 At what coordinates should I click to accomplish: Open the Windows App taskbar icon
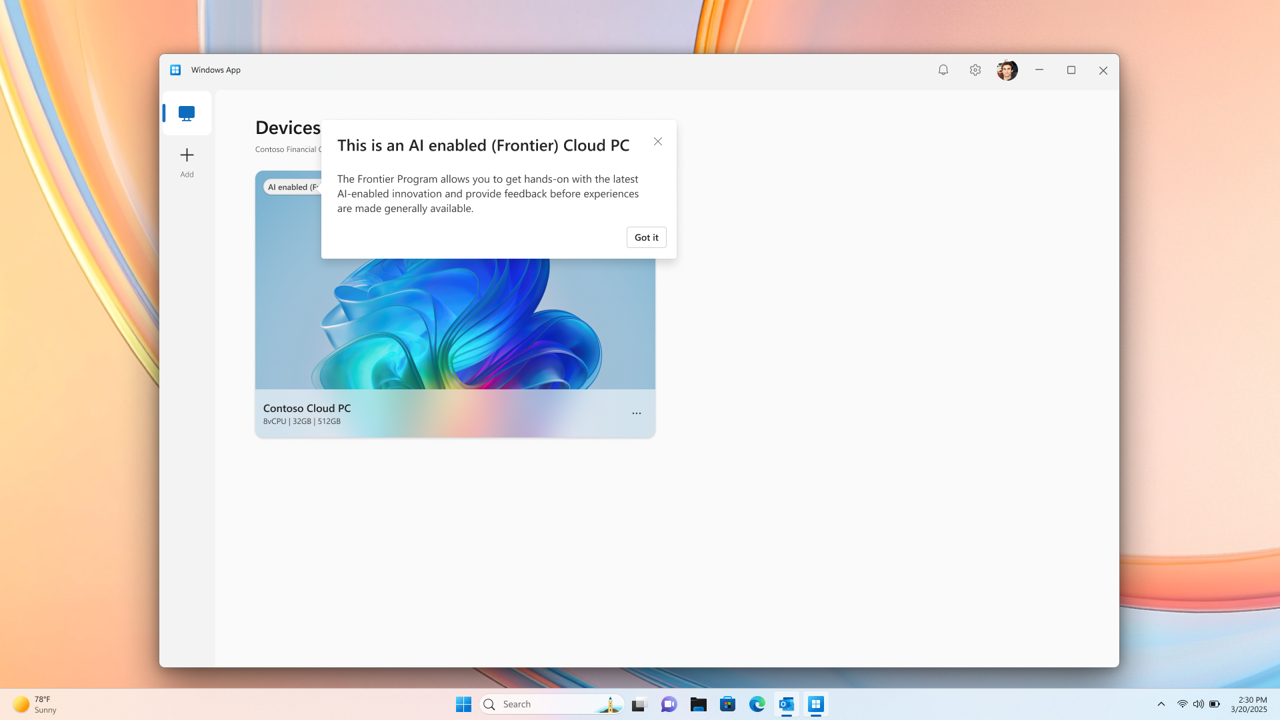[x=815, y=704]
